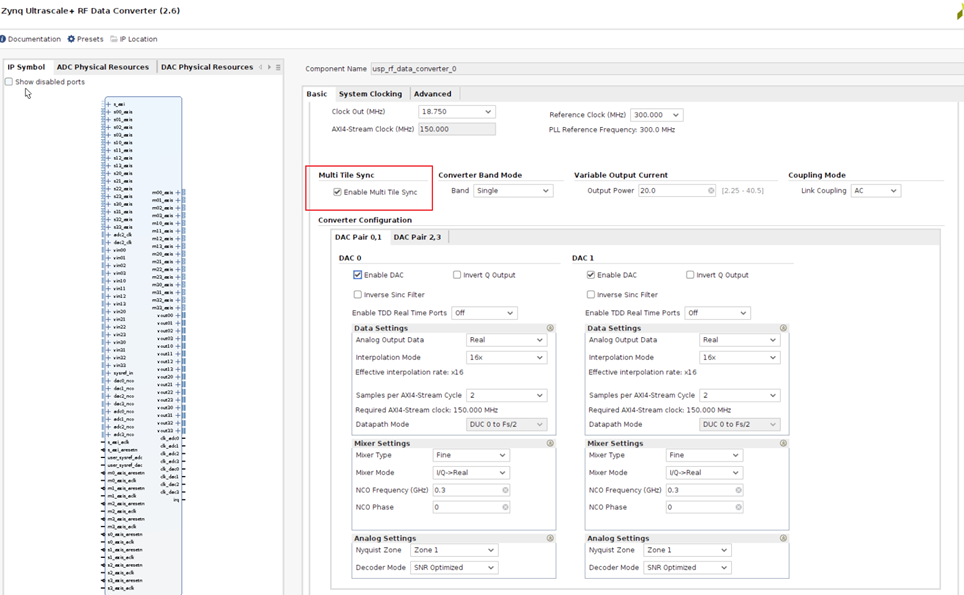Screen dimensions: 964x595
Task: Select the DAC Pair 2,3 tab
Action: coord(419,236)
